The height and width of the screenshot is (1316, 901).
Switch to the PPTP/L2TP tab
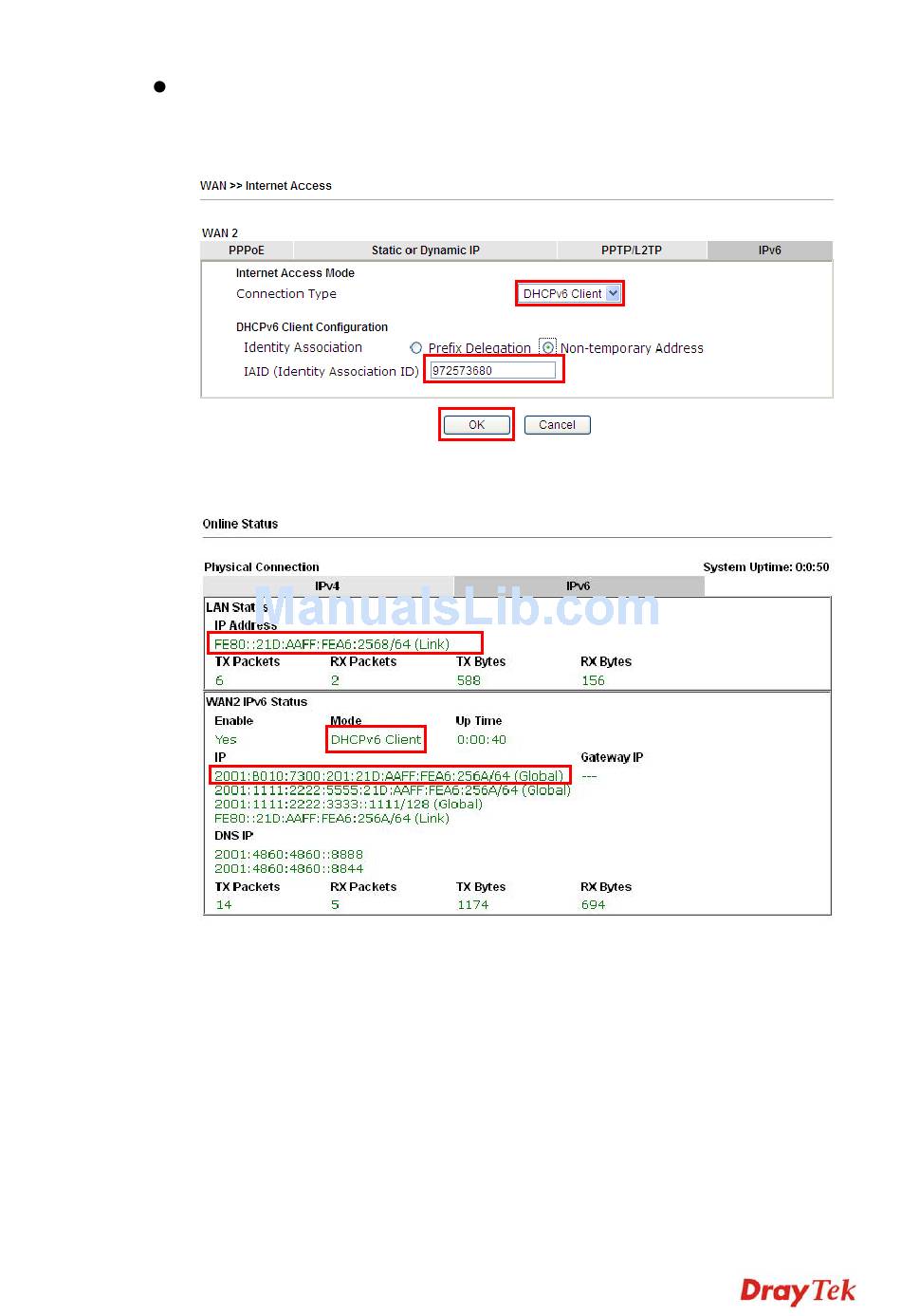[631, 250]
